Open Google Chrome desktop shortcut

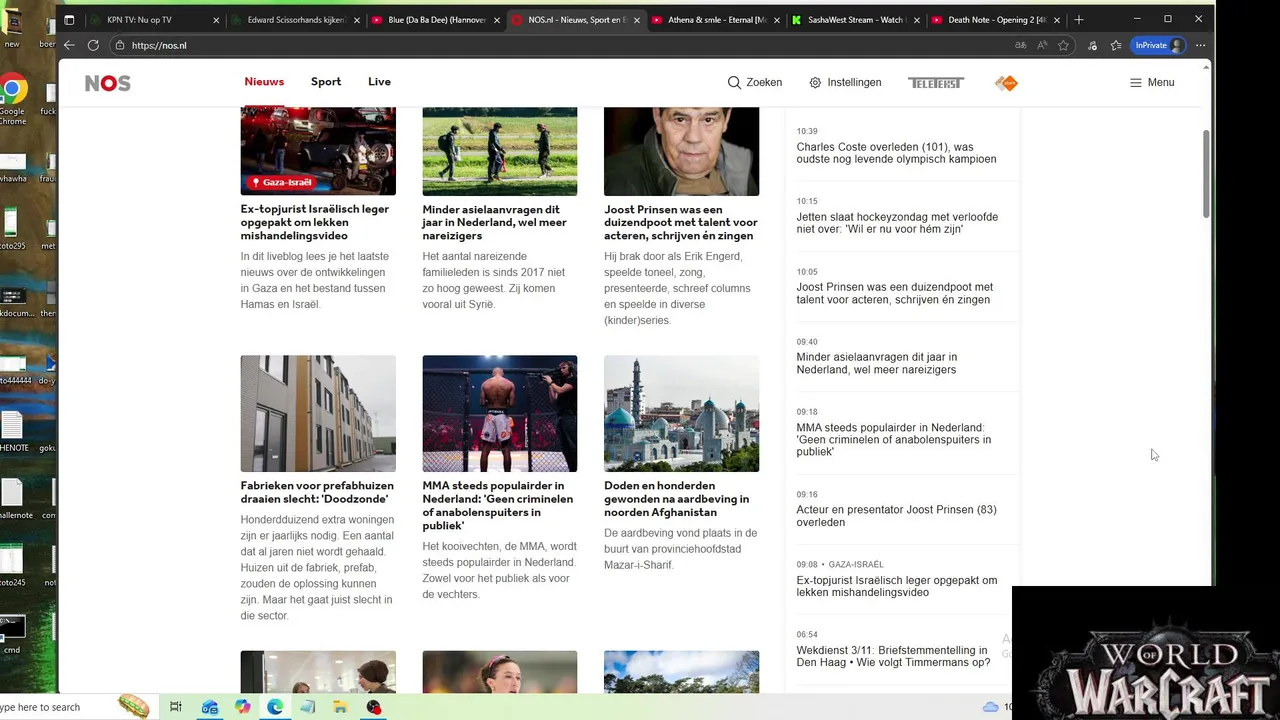(12, 100)
